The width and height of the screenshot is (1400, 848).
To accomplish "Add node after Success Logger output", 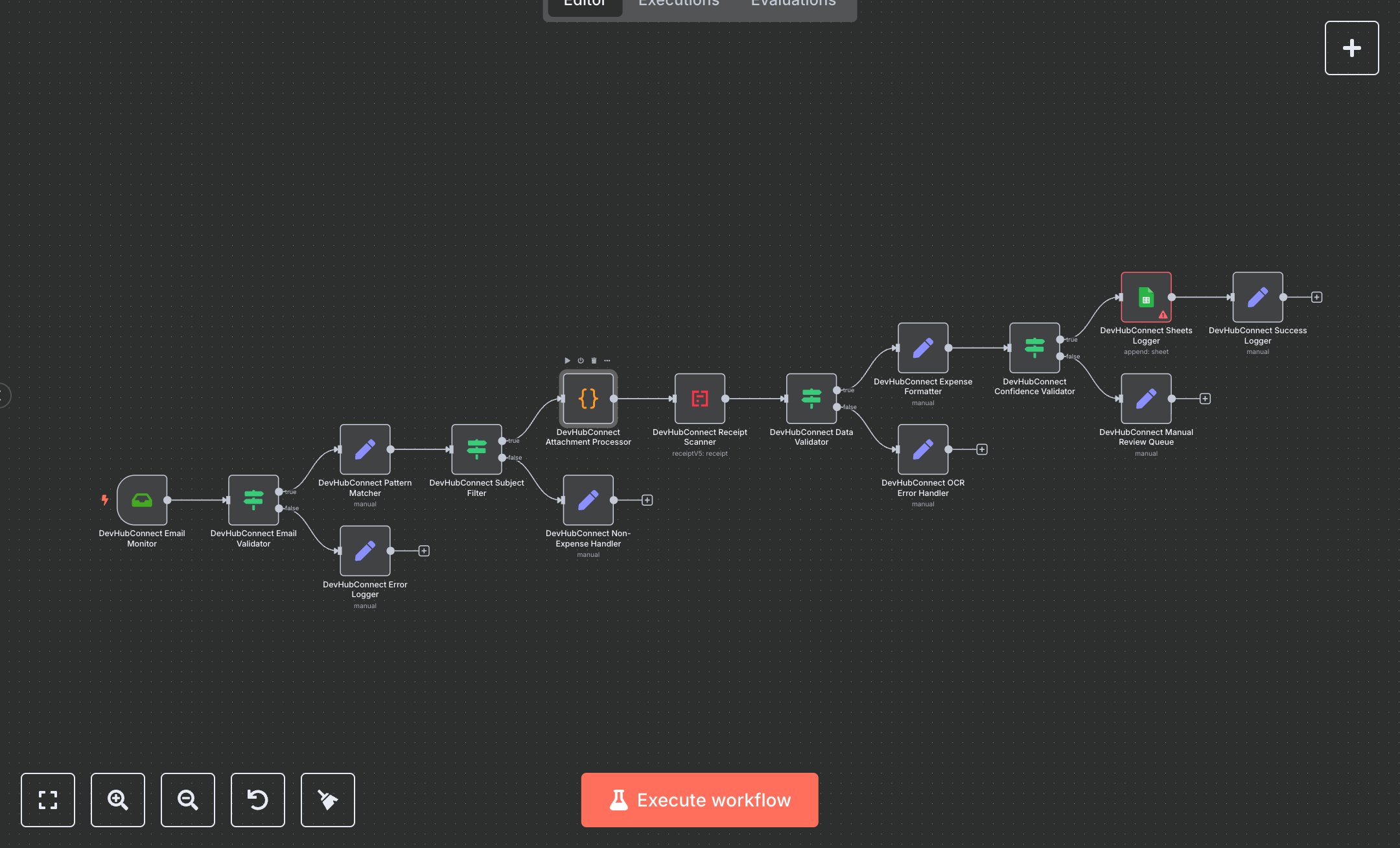I will 1316,297.
